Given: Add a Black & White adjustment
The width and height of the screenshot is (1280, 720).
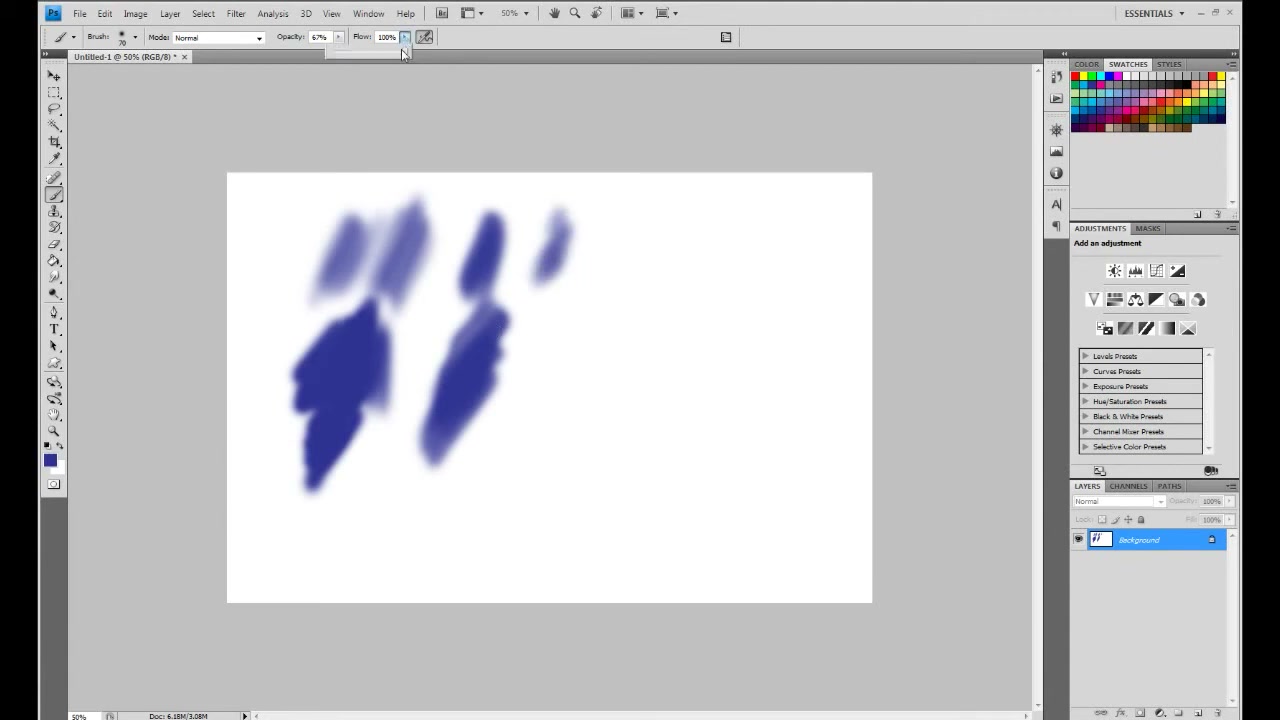Looking at the screenshot, I should click(1156, 300).
